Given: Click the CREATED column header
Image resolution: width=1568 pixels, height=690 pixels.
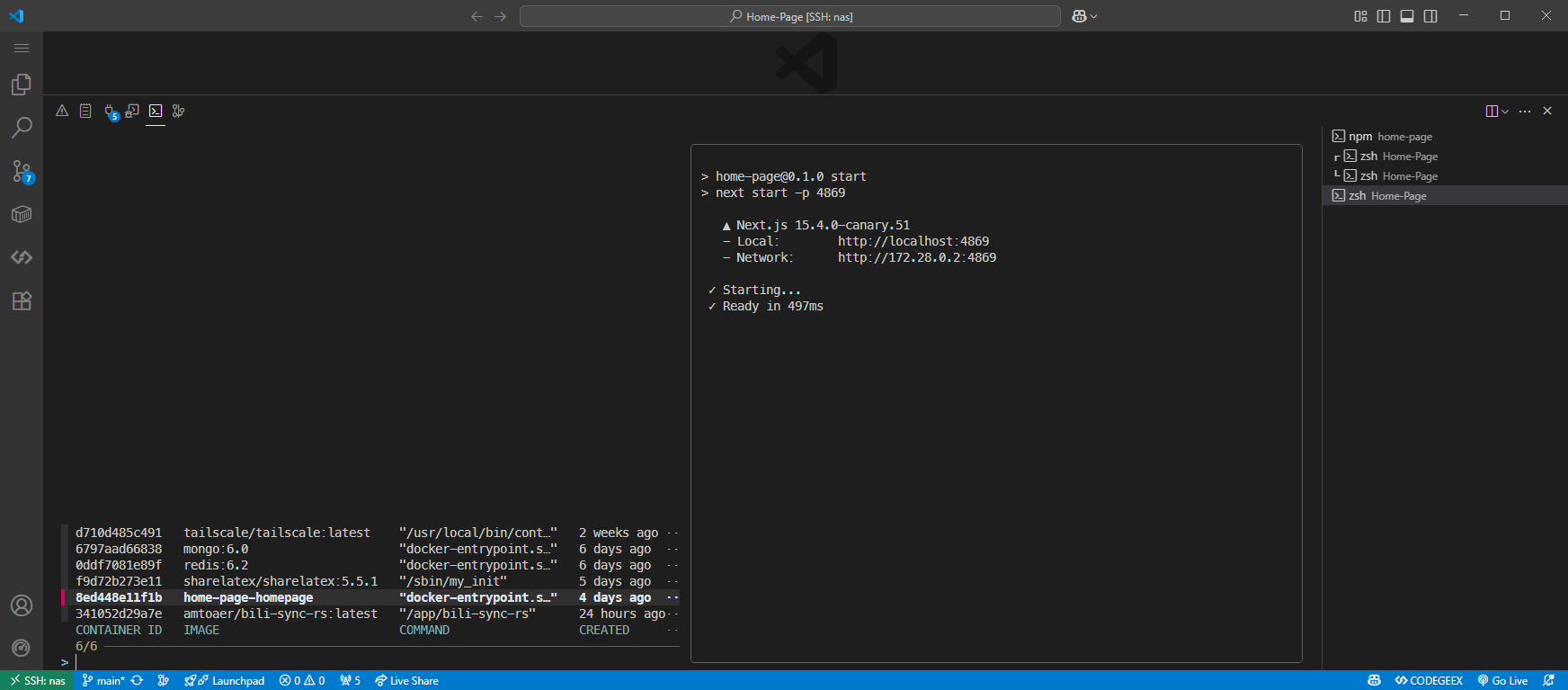Looking at the screenshot, I should [604, 630].
